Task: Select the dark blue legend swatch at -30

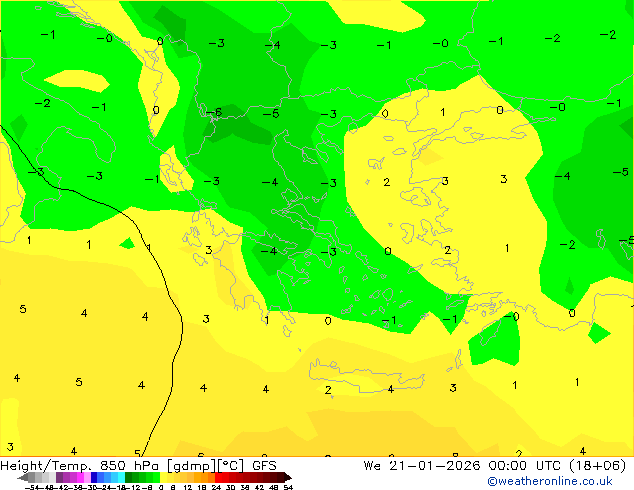Action: (94, 477)
